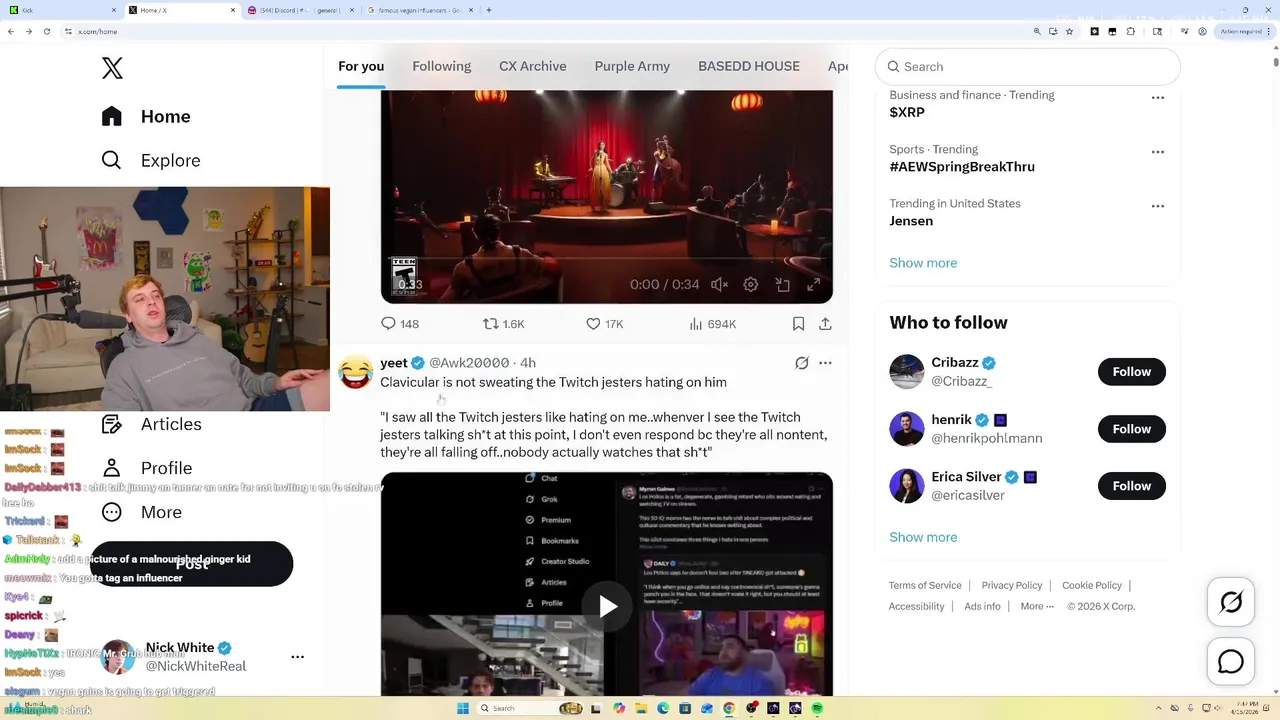1280x720 pixels.
Task: Share the stage video post
Action: pos(825,324)
